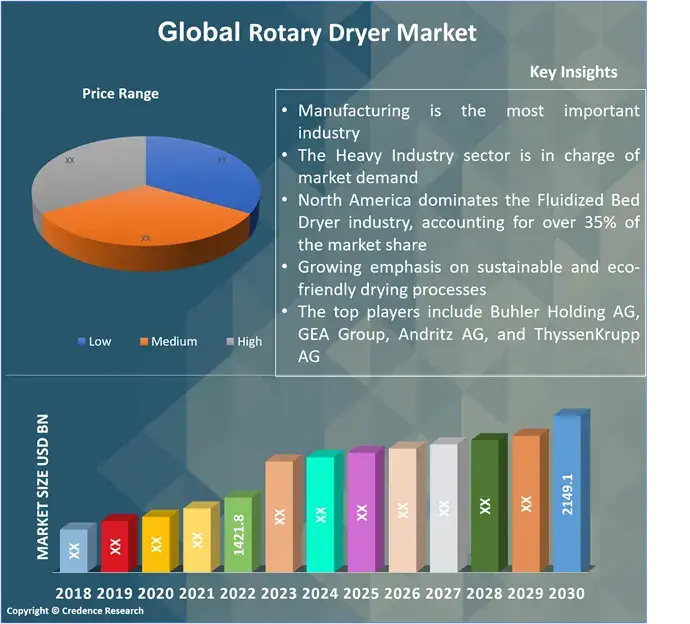The height and width of the screenshot is (624, 690).
Task: Click the Price Range chart title
Action: [120, 94]
